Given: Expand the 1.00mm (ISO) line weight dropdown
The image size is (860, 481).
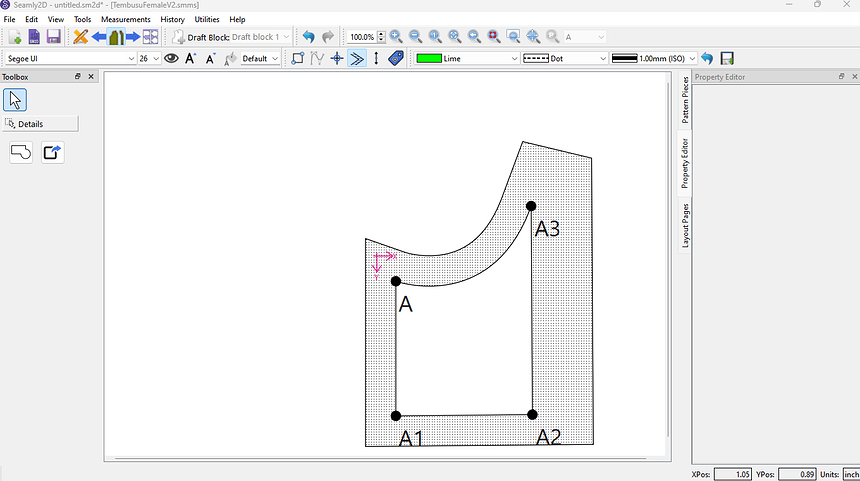Looking at the screenshot, I should pyautogui.click(x=651, y=59).
